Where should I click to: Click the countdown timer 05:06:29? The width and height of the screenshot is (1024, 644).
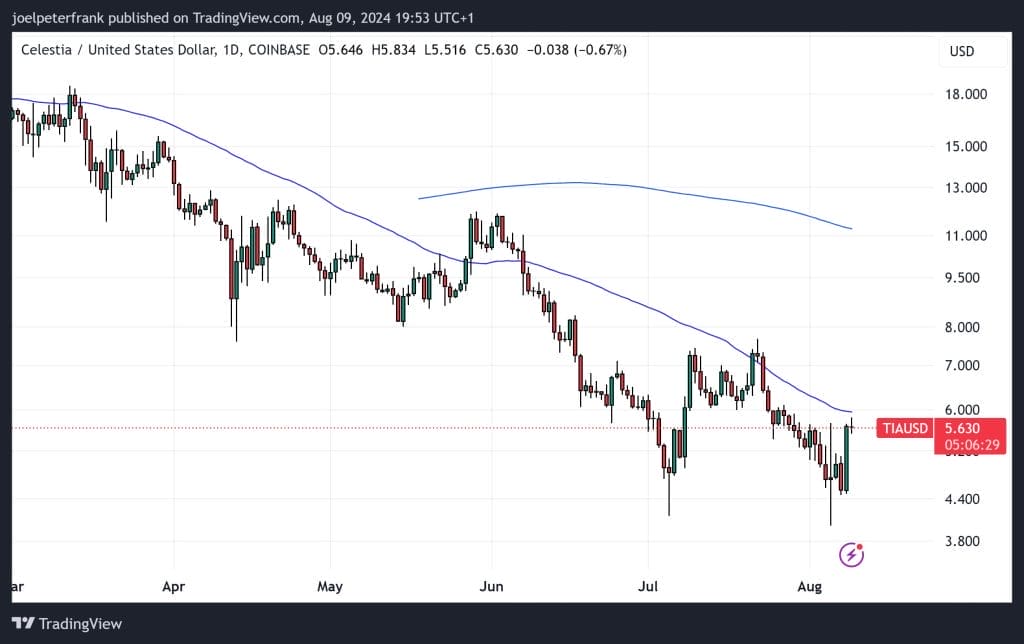pyautogui.click(x=971, y=445)
